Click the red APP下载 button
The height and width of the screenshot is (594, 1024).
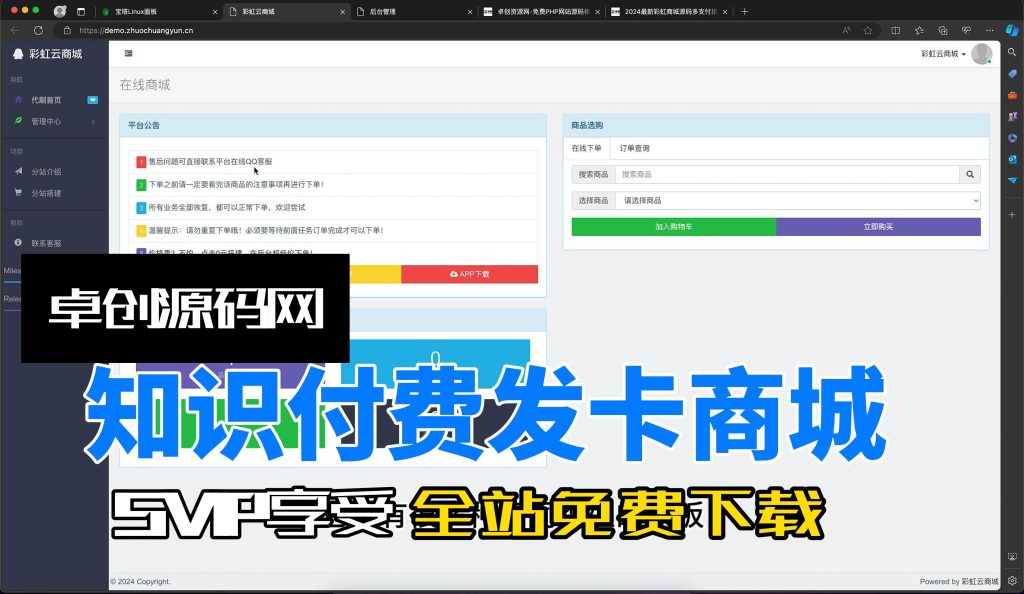470,274
